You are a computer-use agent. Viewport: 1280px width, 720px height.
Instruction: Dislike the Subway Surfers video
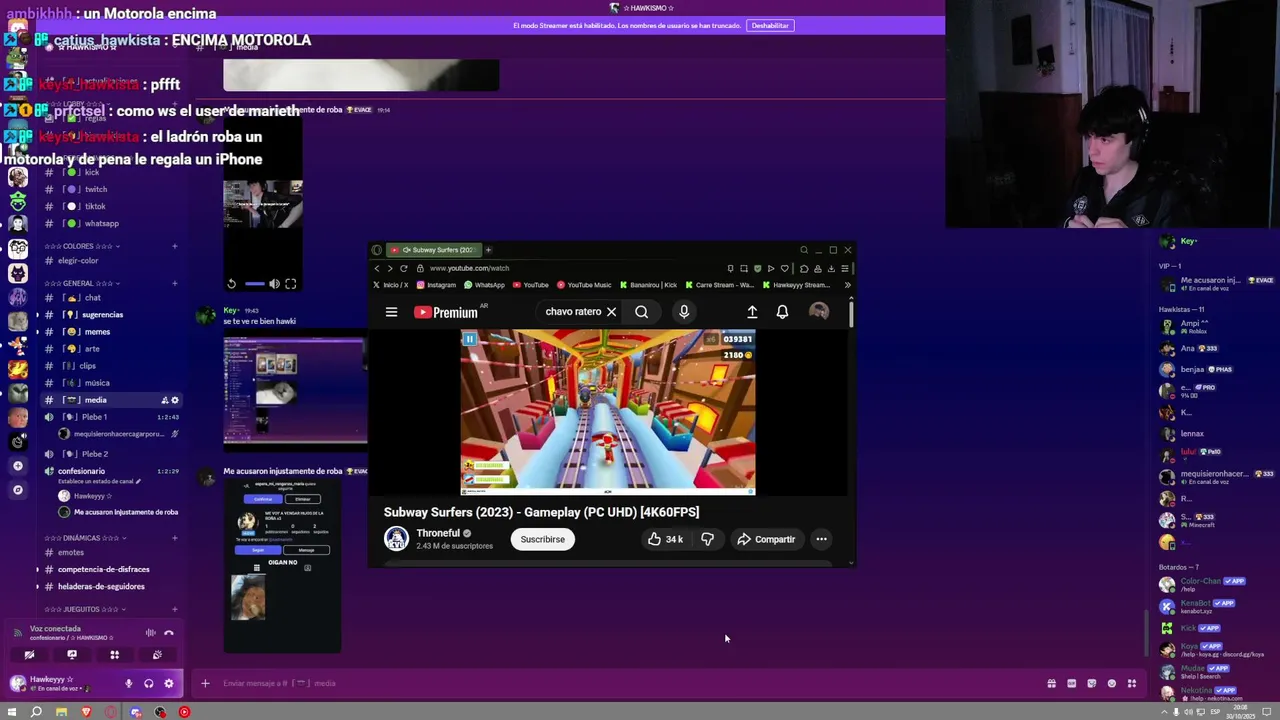[x=707, y=539]
